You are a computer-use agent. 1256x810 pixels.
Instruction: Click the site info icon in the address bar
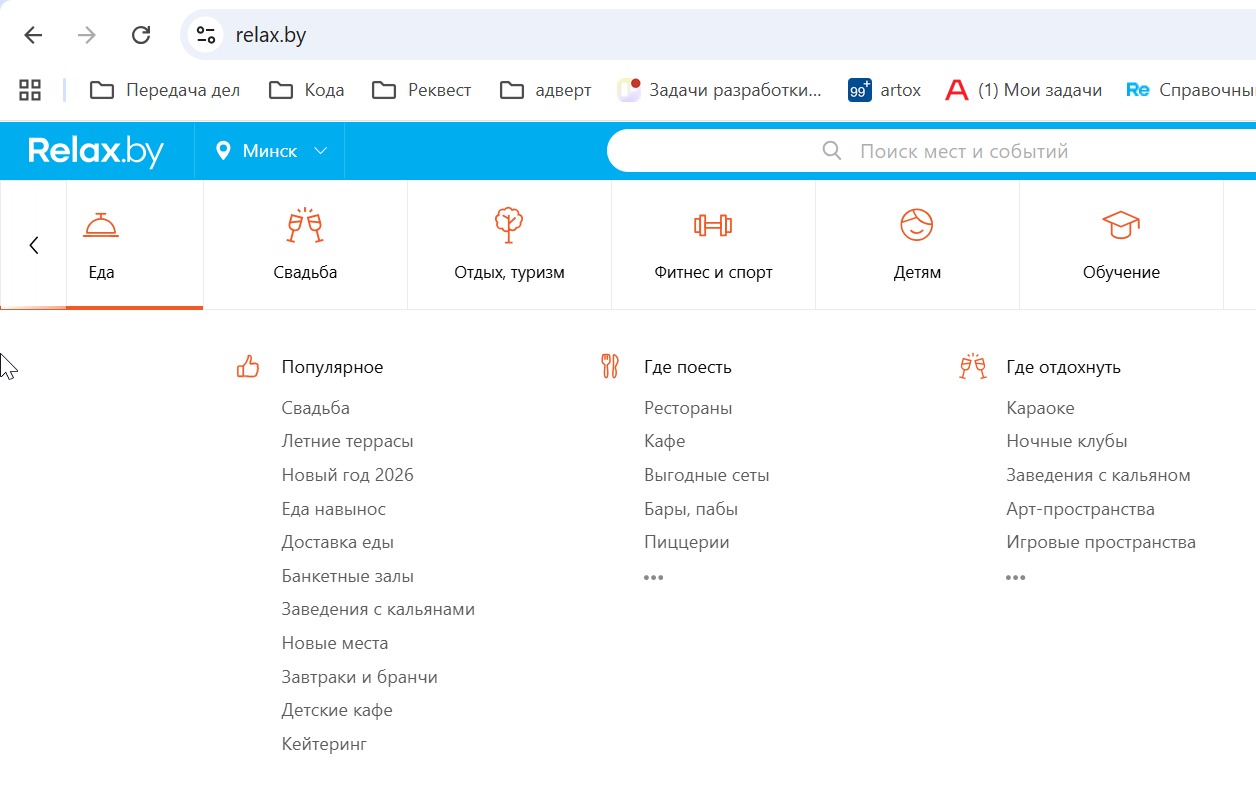point(207,35)
